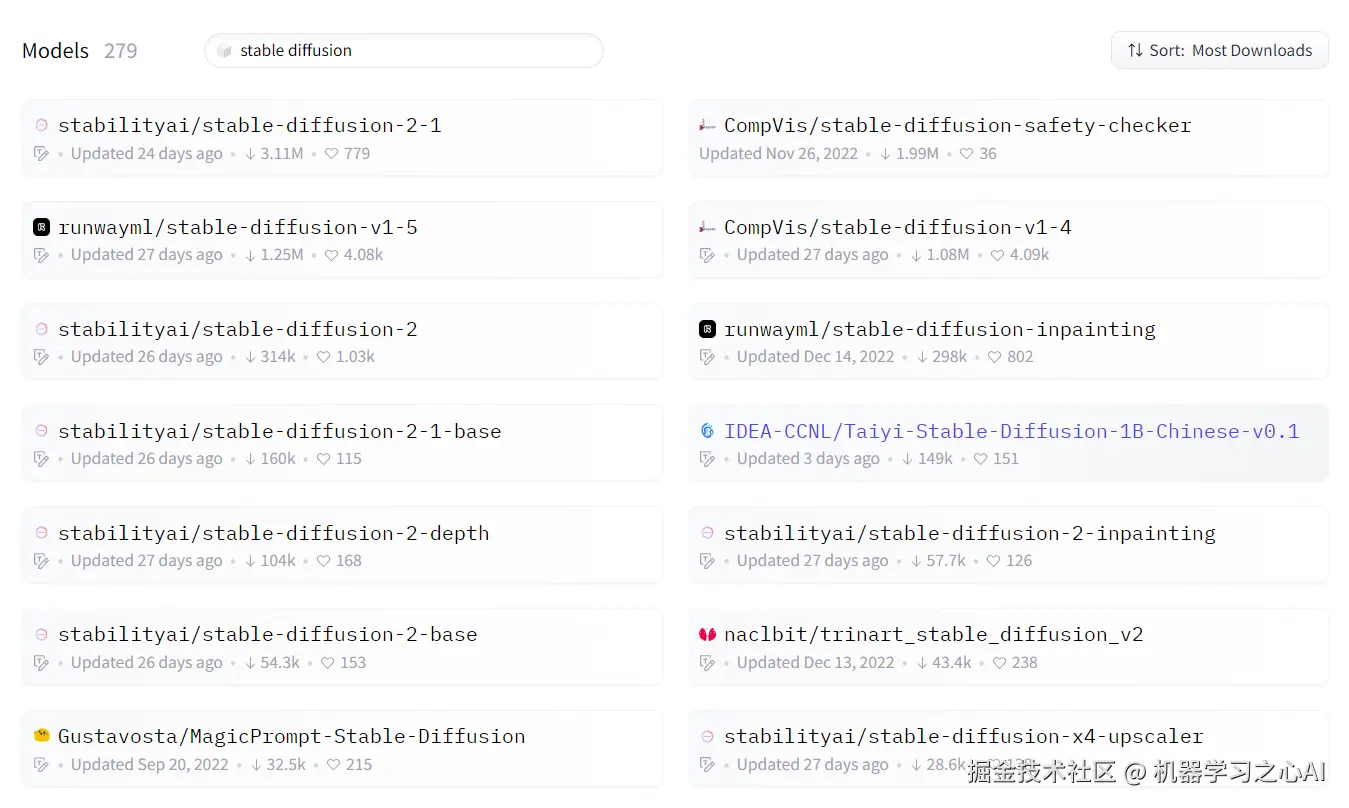Click the IDEA-CCNL icon beside the Taiyi model
Viewport: 1349px width, 808px height.
tap(707, 431)
